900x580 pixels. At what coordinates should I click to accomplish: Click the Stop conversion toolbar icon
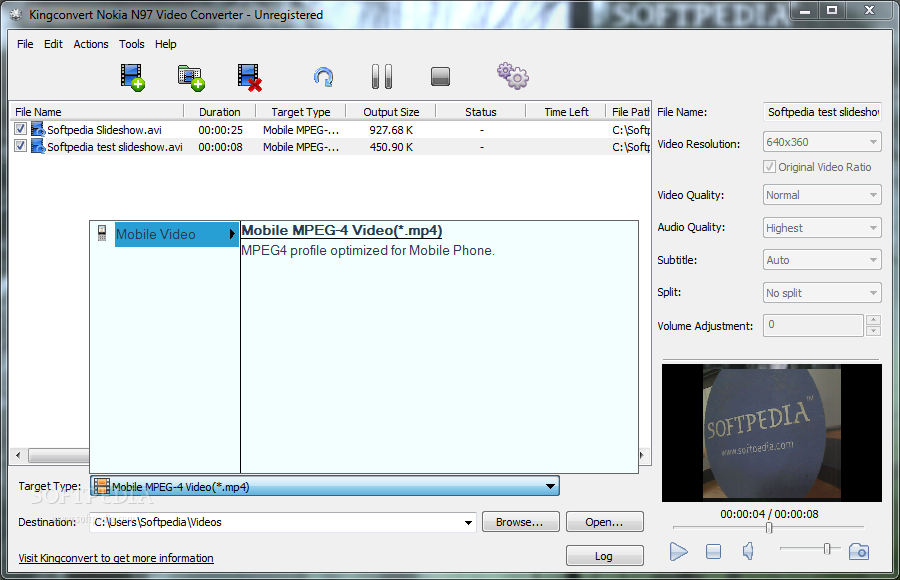click(x=440, y=76)
